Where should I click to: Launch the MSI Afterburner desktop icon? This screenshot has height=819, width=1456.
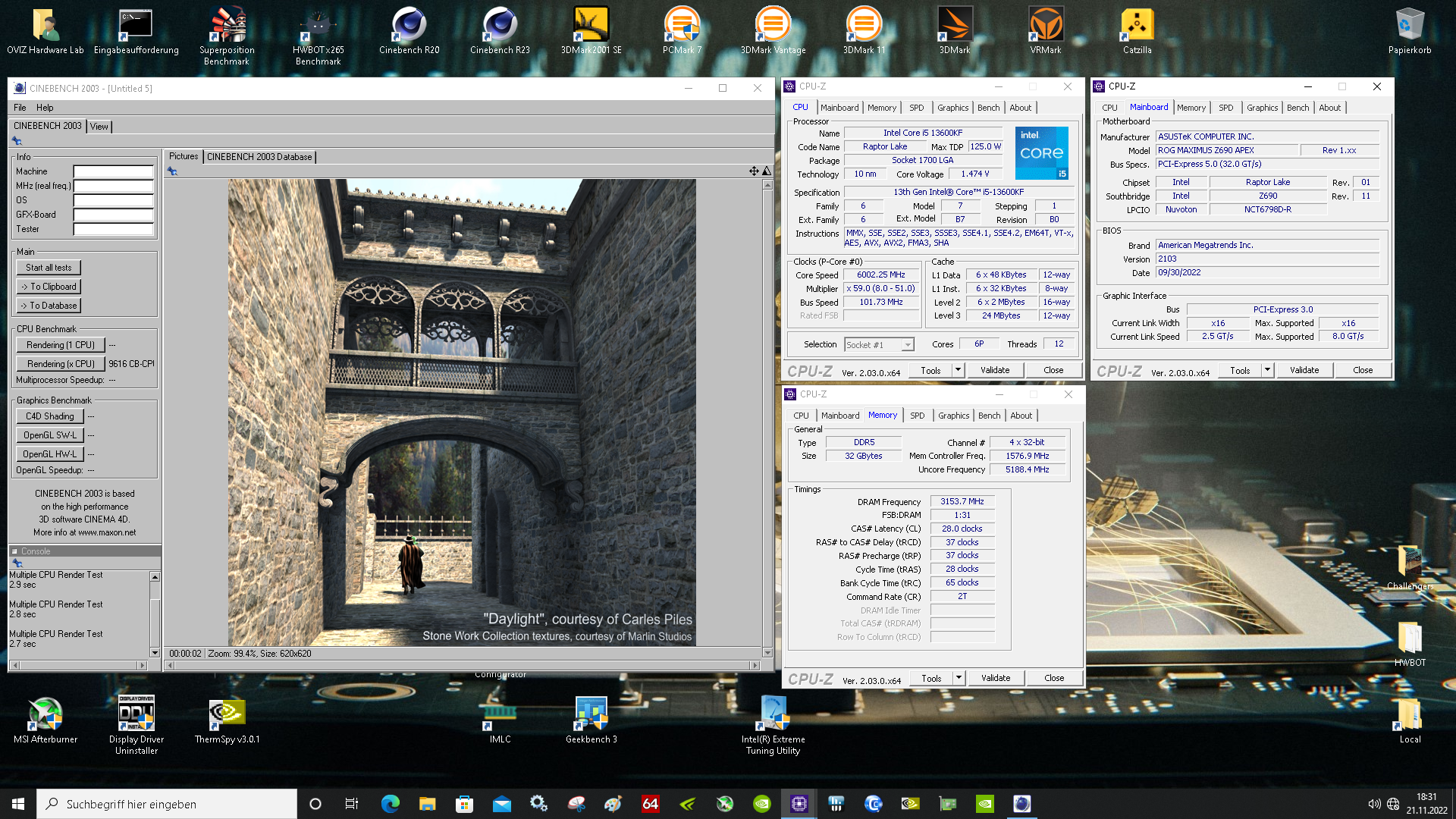pyautogui.click(x=45, y=720)
